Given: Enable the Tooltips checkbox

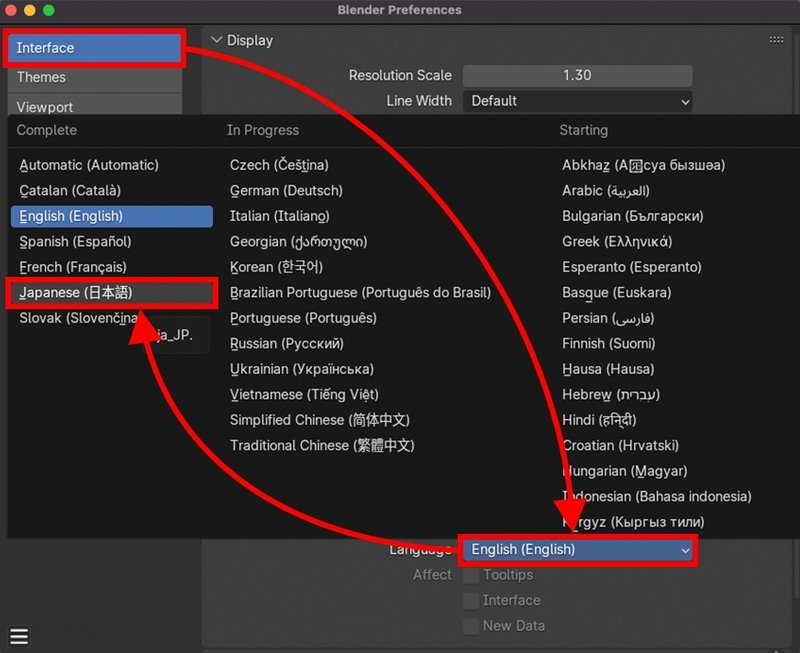Looking at the screenshot, I should click(471, 575).
